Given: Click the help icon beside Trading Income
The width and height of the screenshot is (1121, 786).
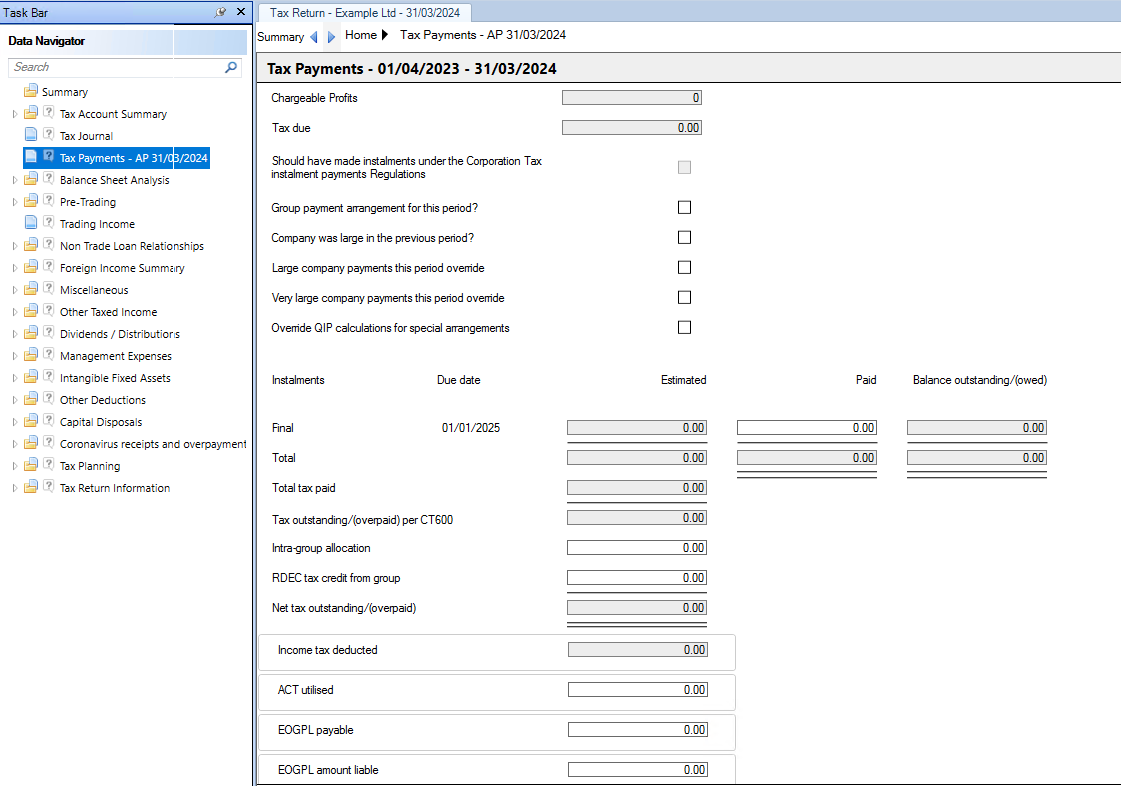Looking at the screenshot, I should point(49,222).
